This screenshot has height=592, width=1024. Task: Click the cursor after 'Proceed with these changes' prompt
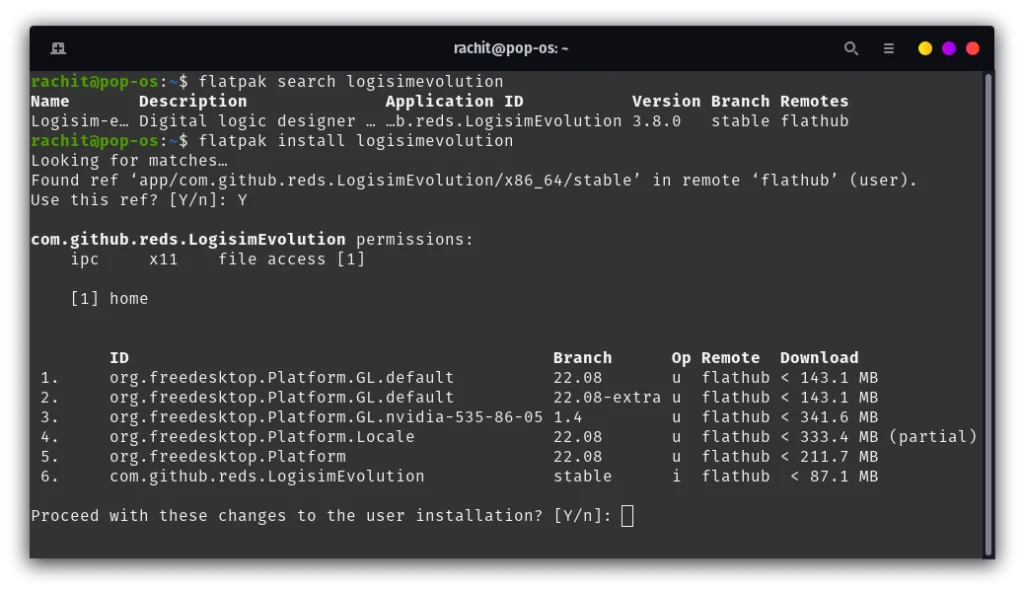[x=627, y=516]
